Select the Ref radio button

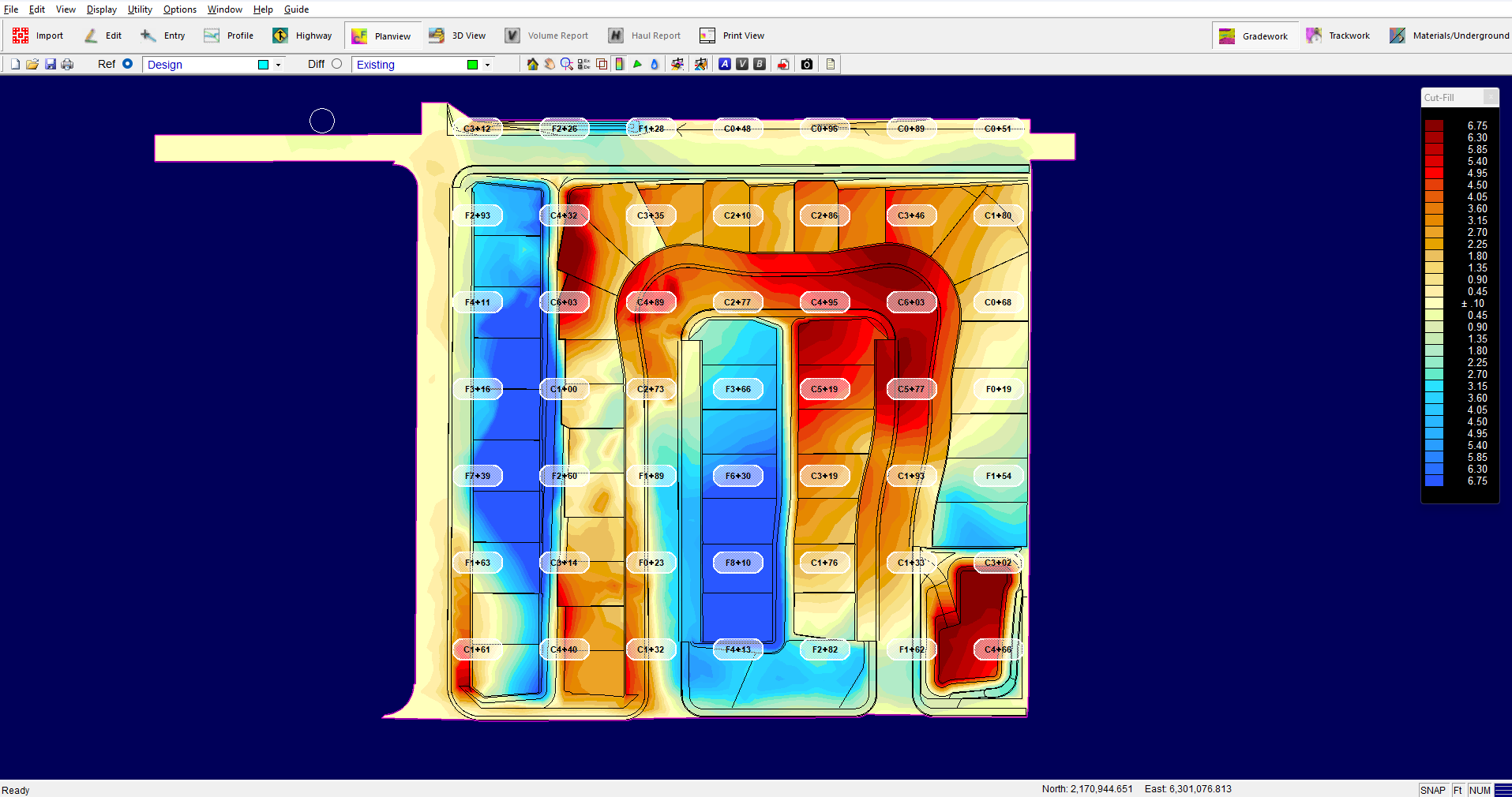click(x=127, y=64)
